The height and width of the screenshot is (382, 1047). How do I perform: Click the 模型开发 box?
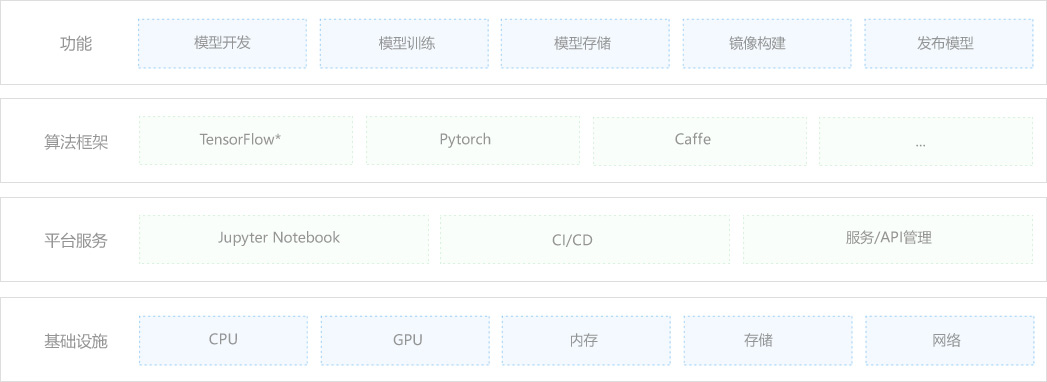(x=222, y=43)
